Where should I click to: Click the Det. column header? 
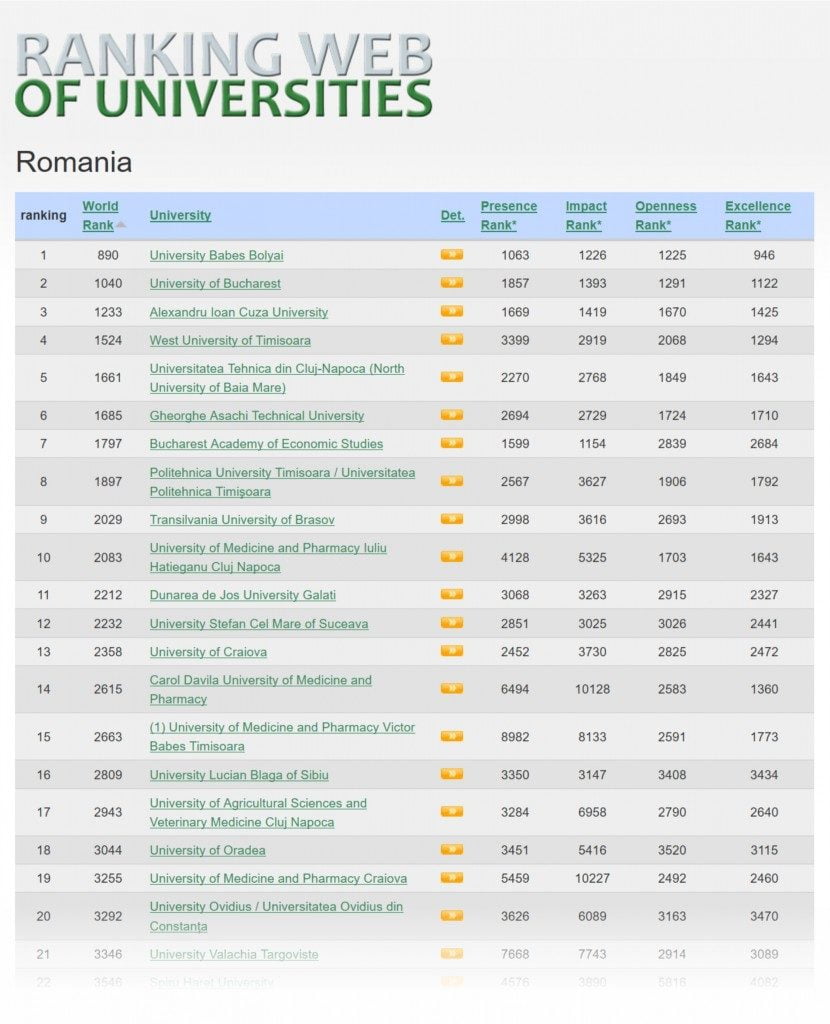point(453,216)
